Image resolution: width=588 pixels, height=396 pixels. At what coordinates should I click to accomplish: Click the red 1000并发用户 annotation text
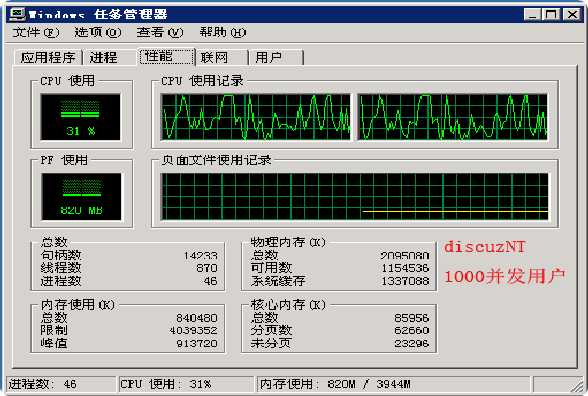pos(505,276)
